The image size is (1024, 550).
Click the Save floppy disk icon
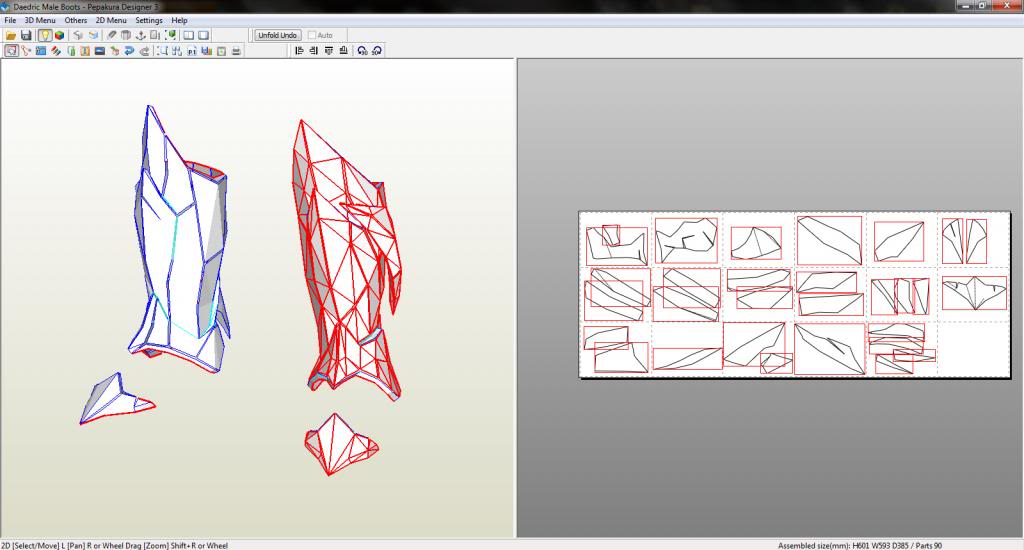point(26,35)
